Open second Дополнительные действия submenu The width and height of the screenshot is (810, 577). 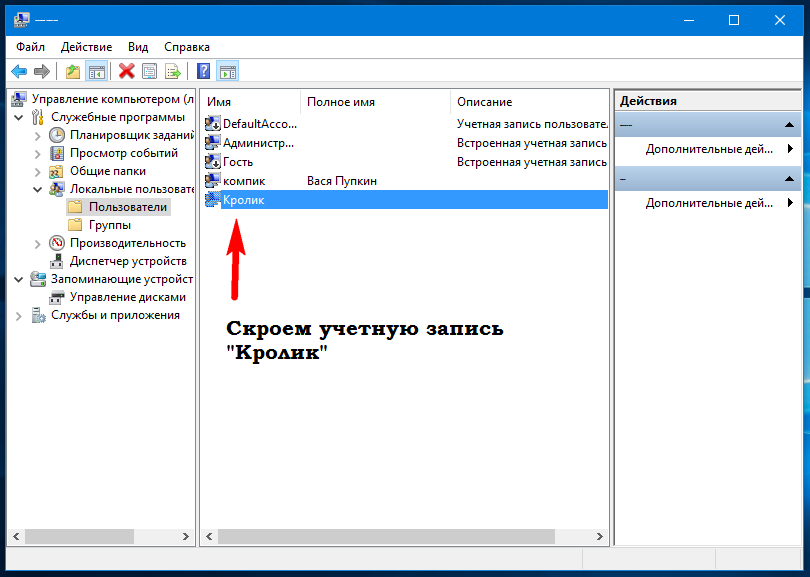click(709, 203)
